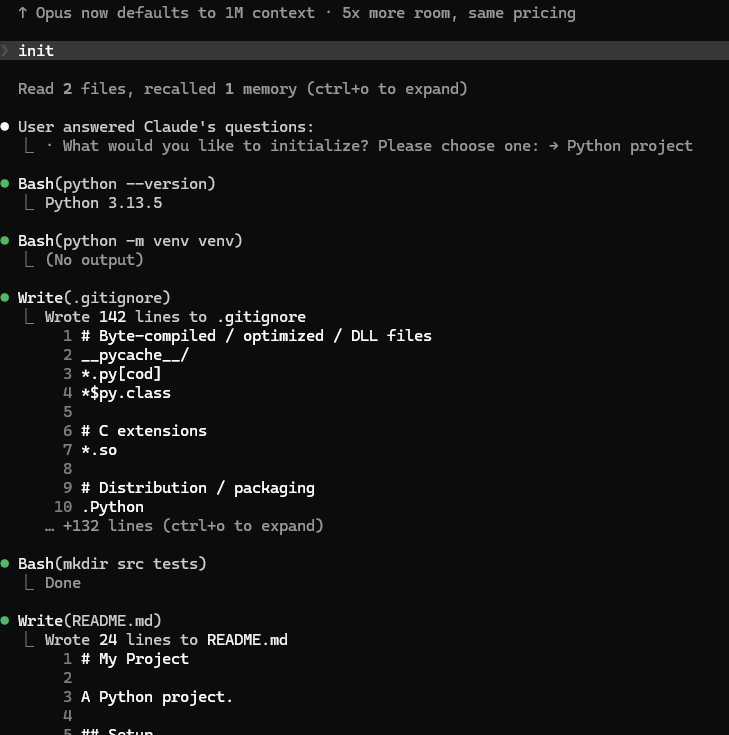Click the green dot beside Bash(python --version)
Image resolution: width=729 pixels, height=735 pixels.
tap(5, 184)
